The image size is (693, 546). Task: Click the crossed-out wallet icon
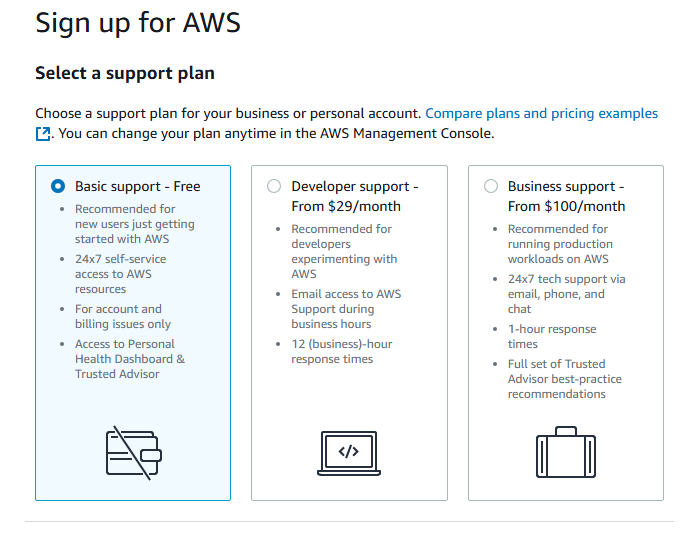(133, 453)
